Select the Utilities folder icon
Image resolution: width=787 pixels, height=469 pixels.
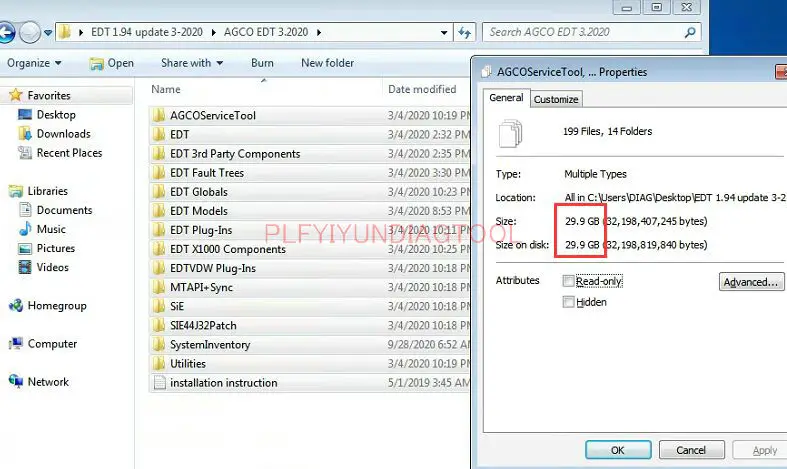coord(159,363)
